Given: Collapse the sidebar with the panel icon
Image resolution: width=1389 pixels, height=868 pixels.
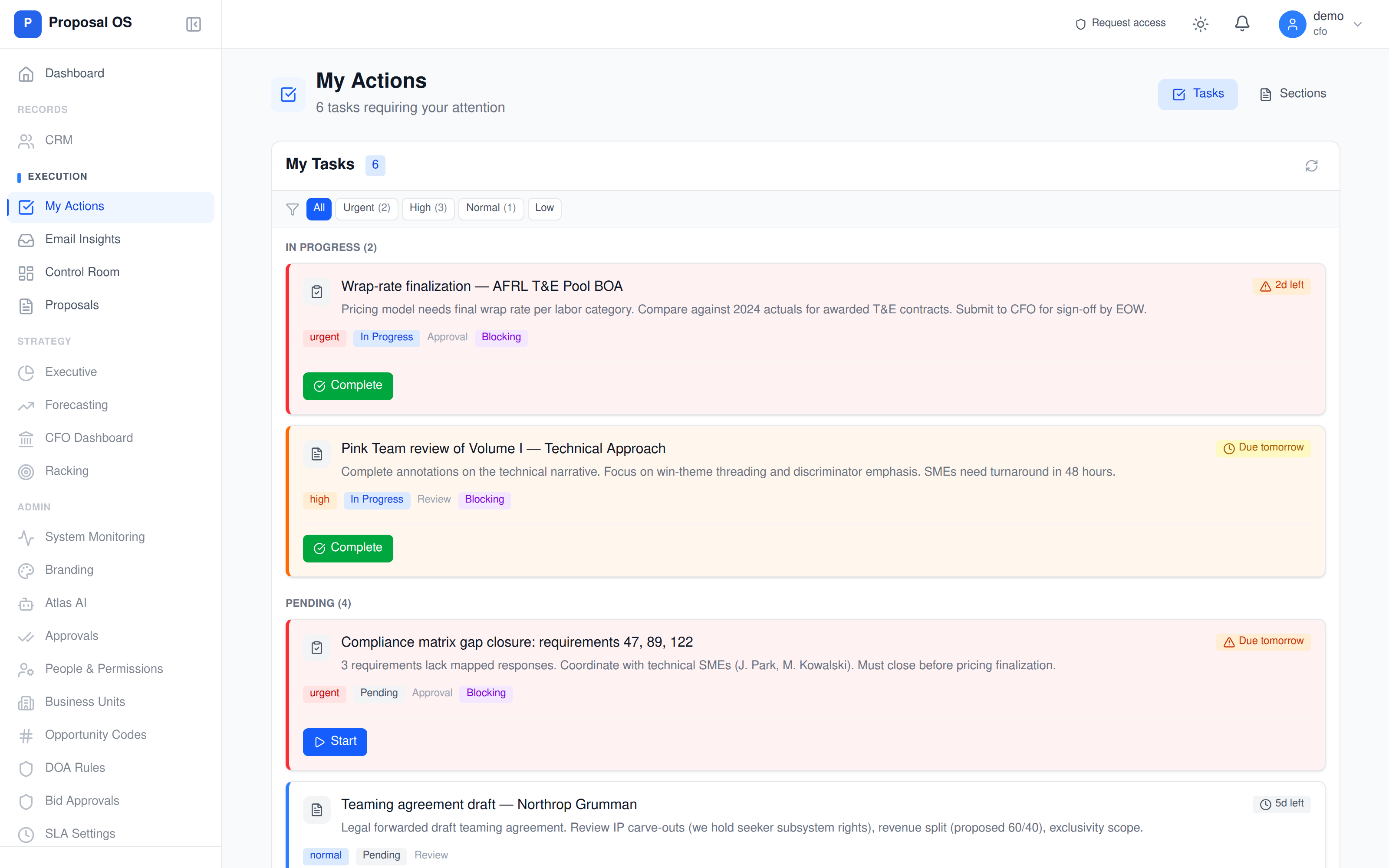Looking at the screenshot, I should click(x=193, y=23).
